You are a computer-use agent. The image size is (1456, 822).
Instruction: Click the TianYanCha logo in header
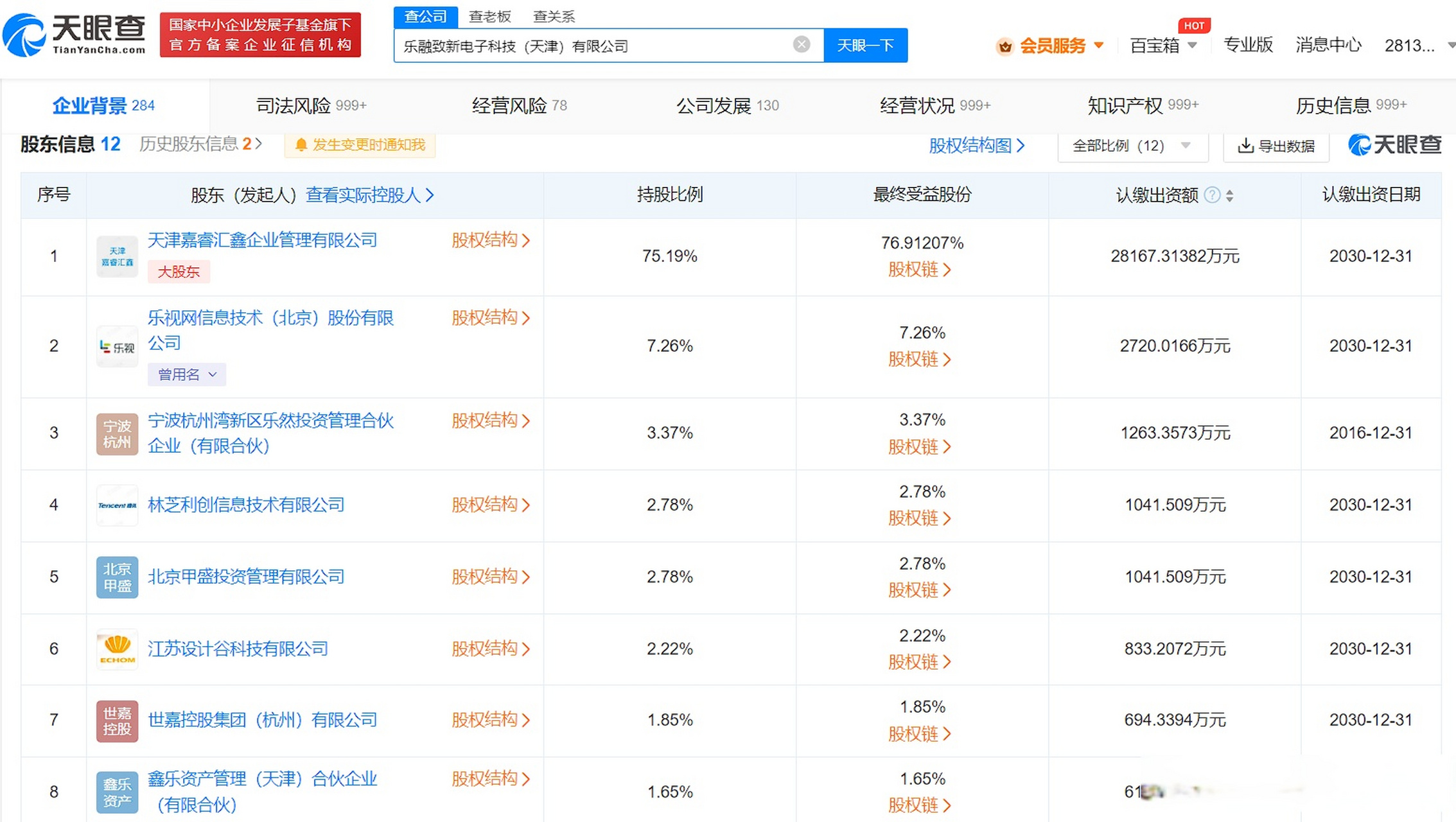coord(75,35)
